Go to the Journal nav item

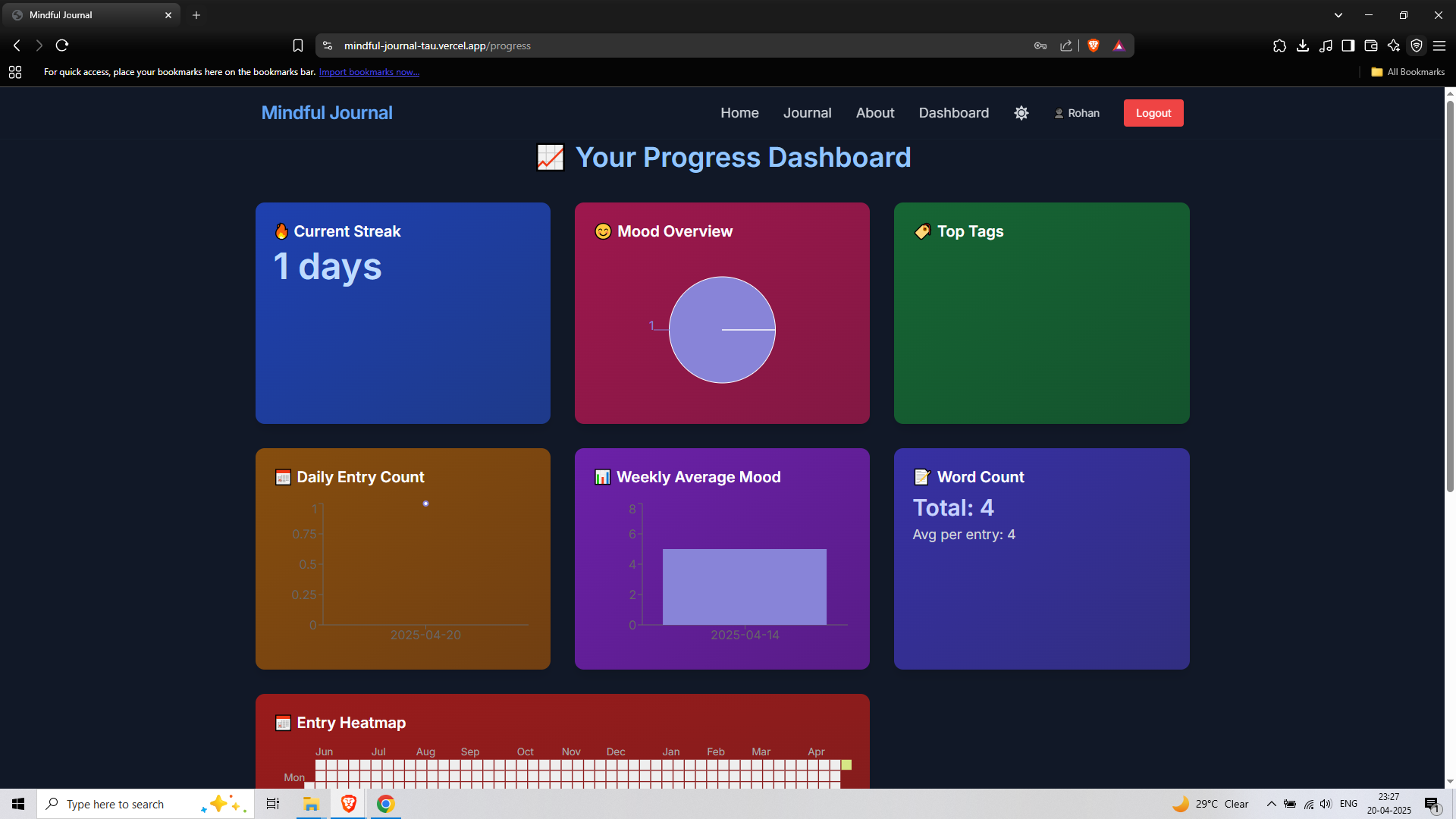tap(807, 113)
